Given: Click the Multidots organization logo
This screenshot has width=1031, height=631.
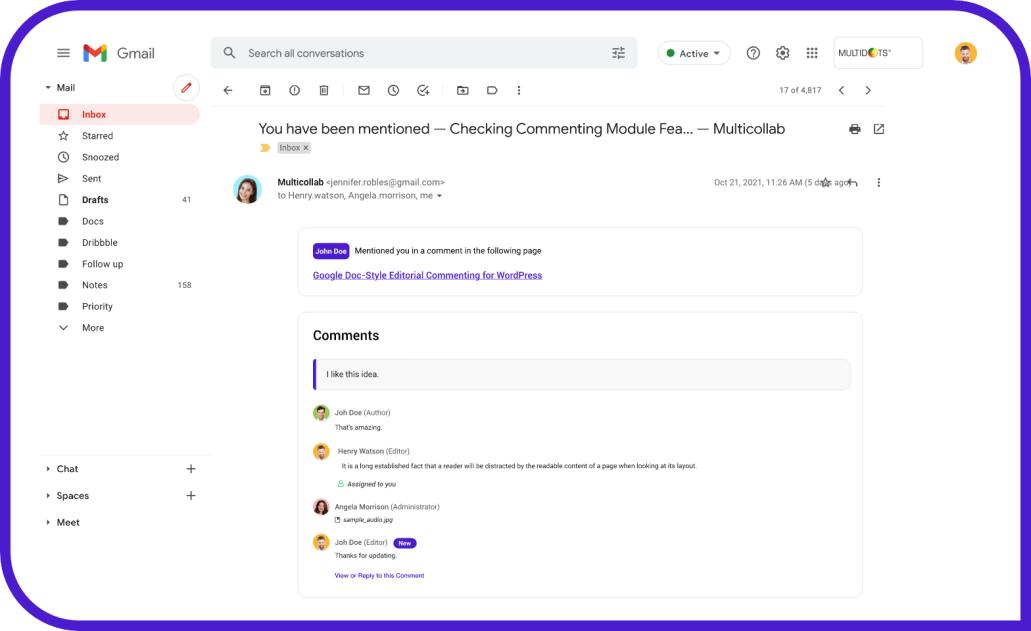Looking at the screenshot, I should point(878,53).
